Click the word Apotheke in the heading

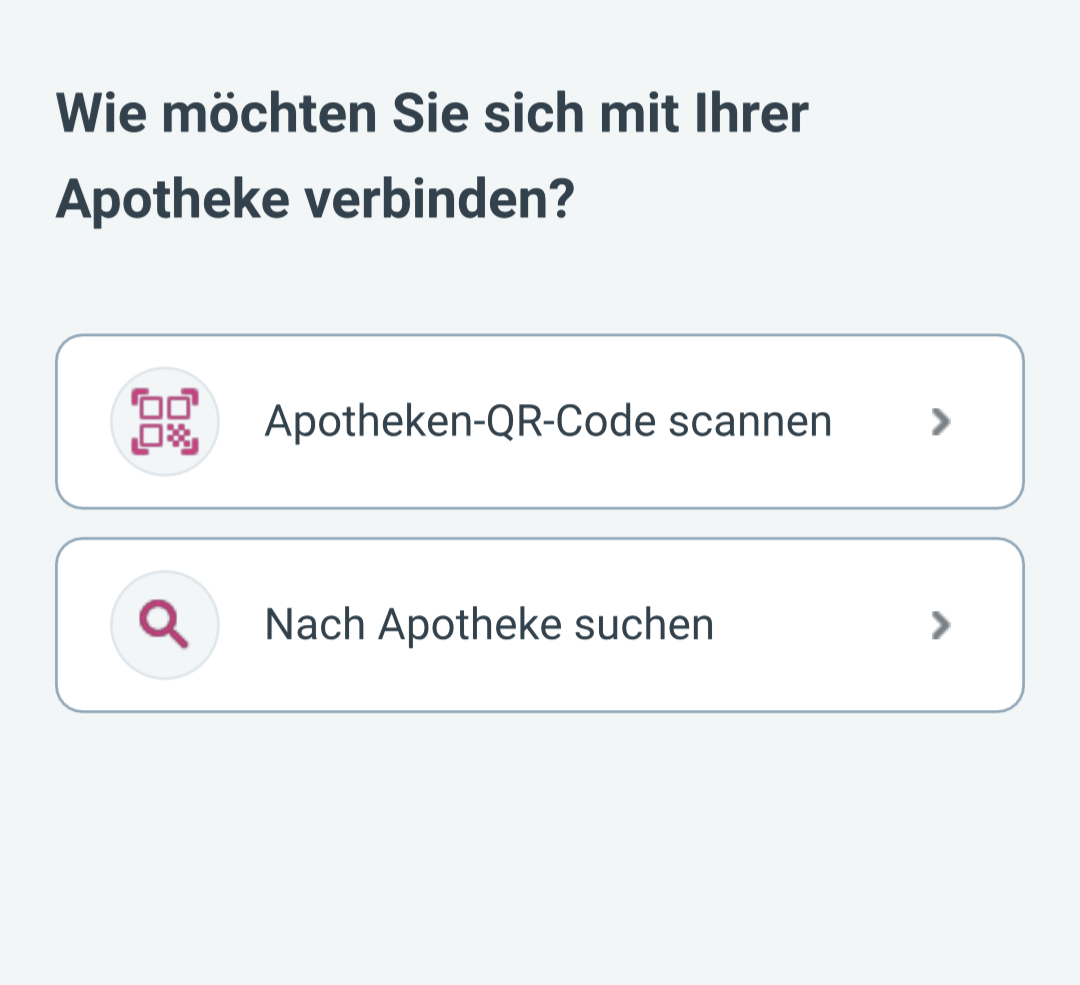[173, 200]
